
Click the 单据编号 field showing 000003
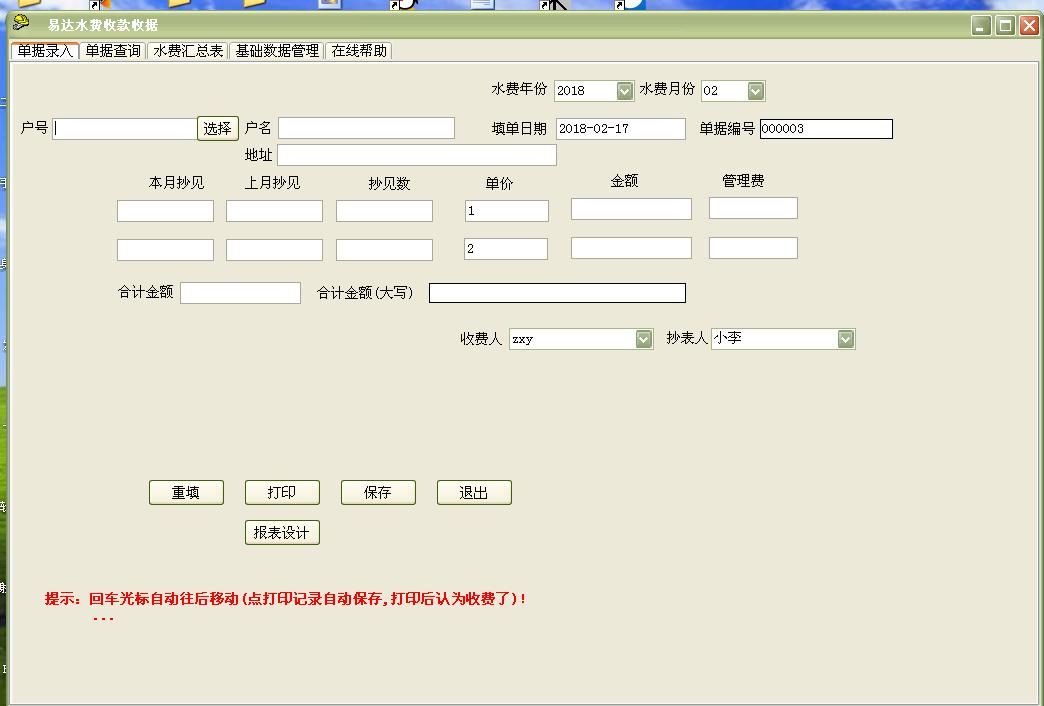[826, 129]
